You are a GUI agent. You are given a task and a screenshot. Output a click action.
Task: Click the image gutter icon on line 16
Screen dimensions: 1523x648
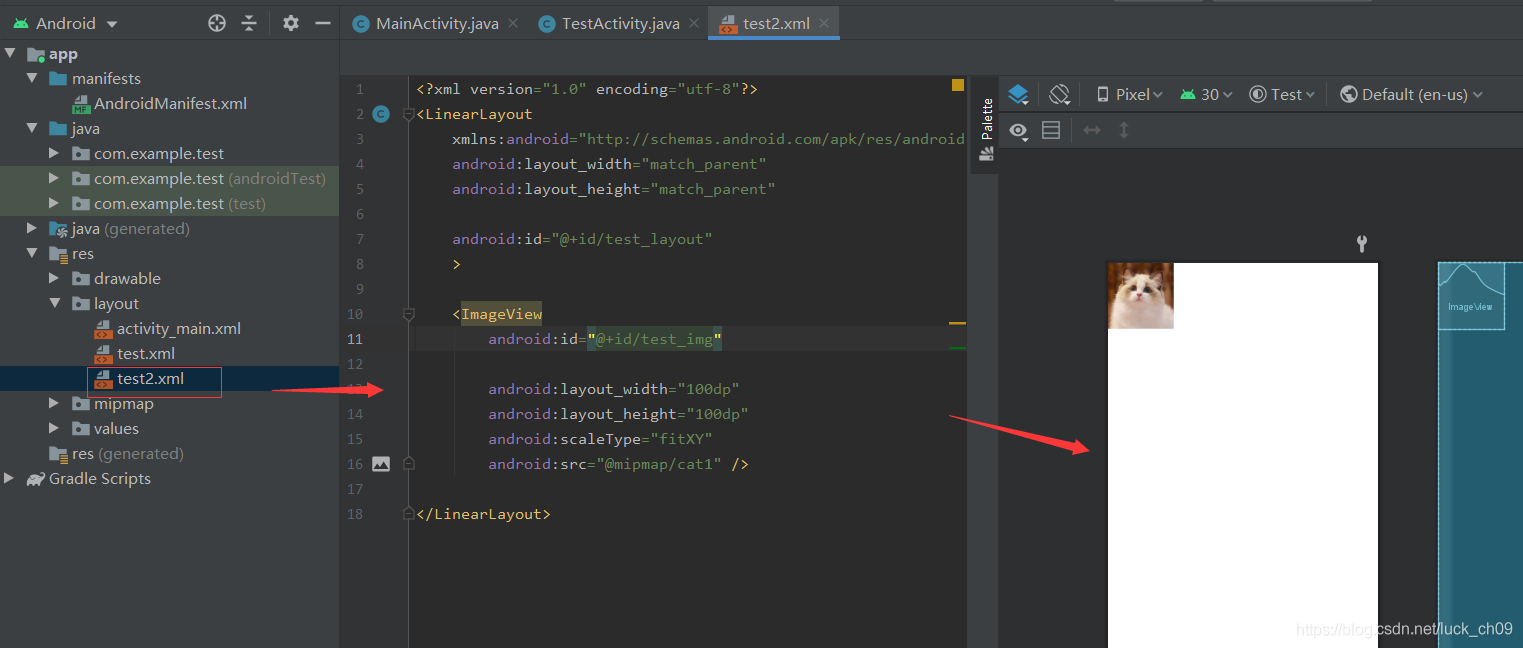pos(380,464)
